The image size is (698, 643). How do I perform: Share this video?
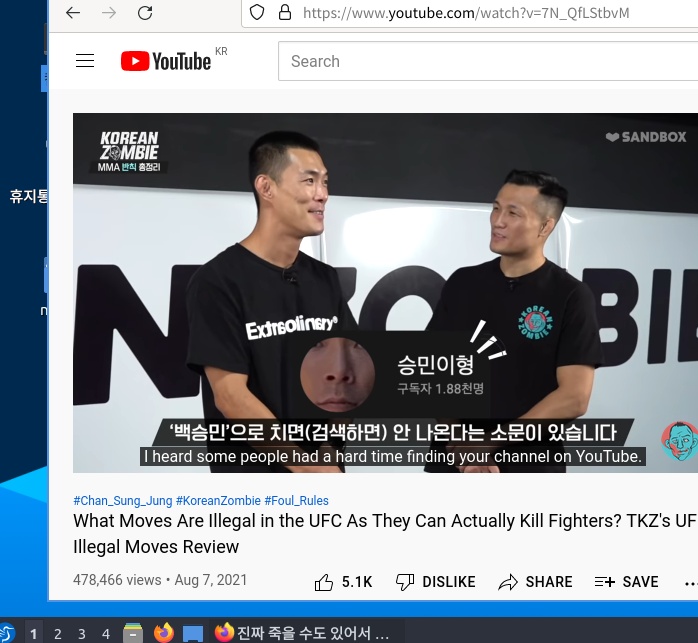(x=535, y=582)
